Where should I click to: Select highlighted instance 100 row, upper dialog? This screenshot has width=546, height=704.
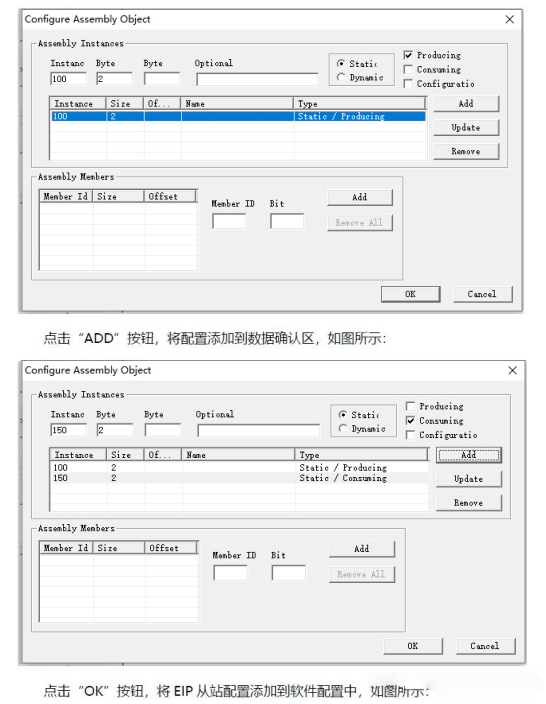pyautogui.click(x=238, y=116)
